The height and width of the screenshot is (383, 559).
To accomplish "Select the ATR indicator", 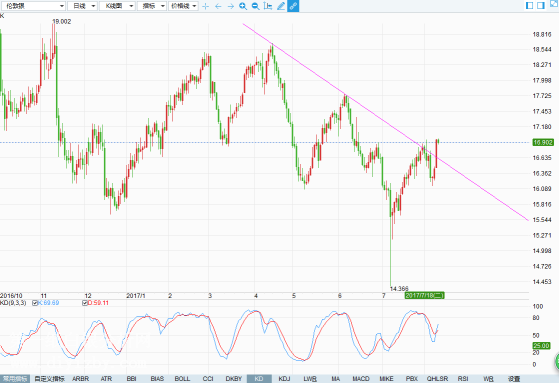I will [106, 379].
